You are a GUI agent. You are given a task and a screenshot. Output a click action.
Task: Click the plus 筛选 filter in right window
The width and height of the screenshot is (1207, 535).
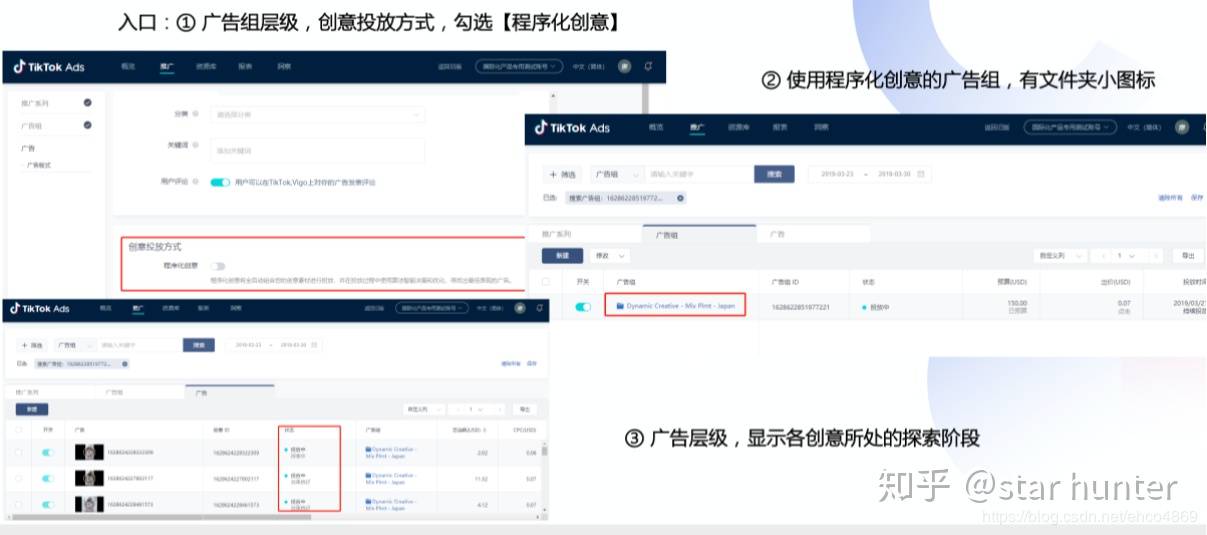(x=565, y=174)
